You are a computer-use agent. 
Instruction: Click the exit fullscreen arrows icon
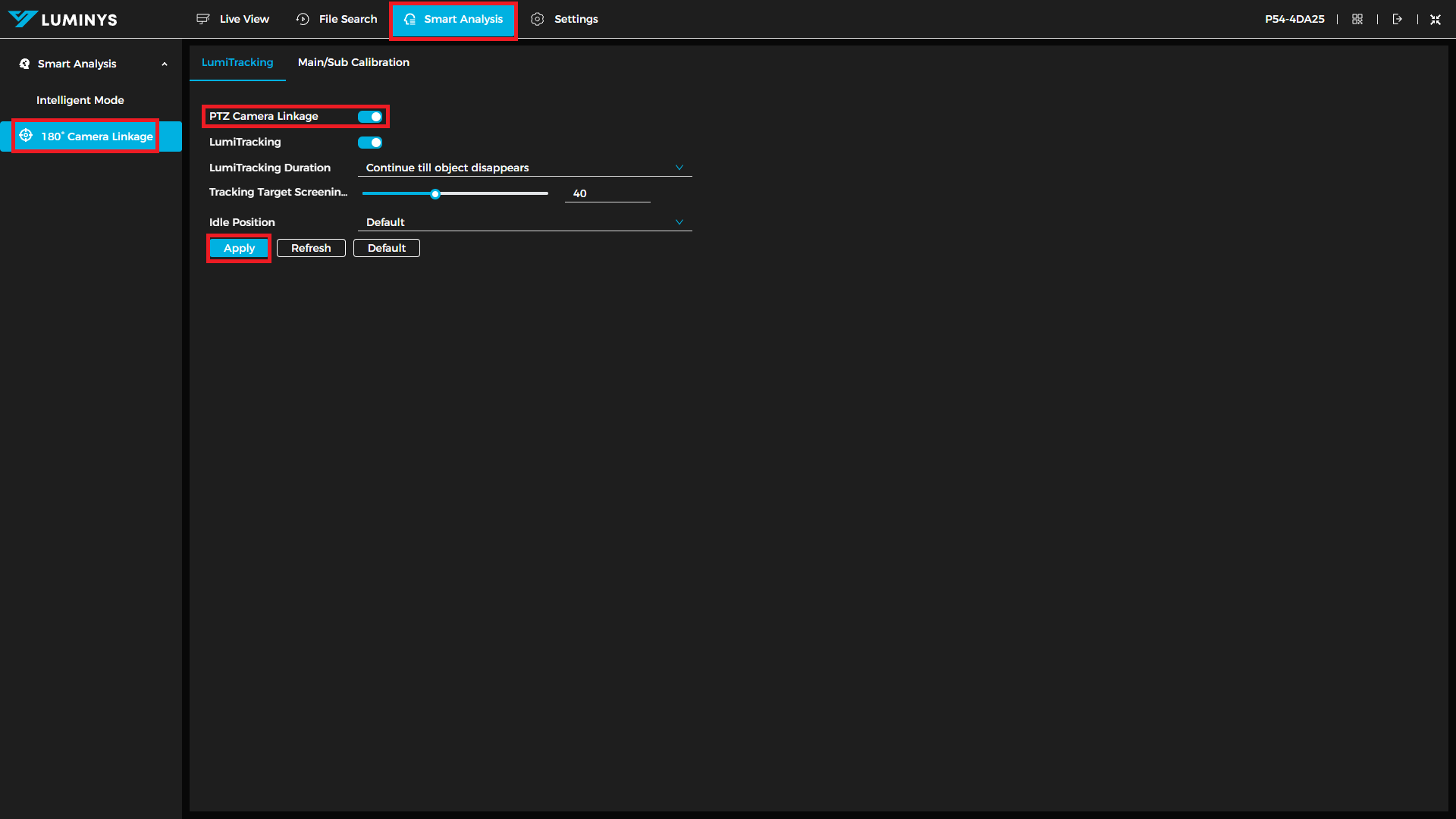pyautogui.click(x=1436, y=20)
